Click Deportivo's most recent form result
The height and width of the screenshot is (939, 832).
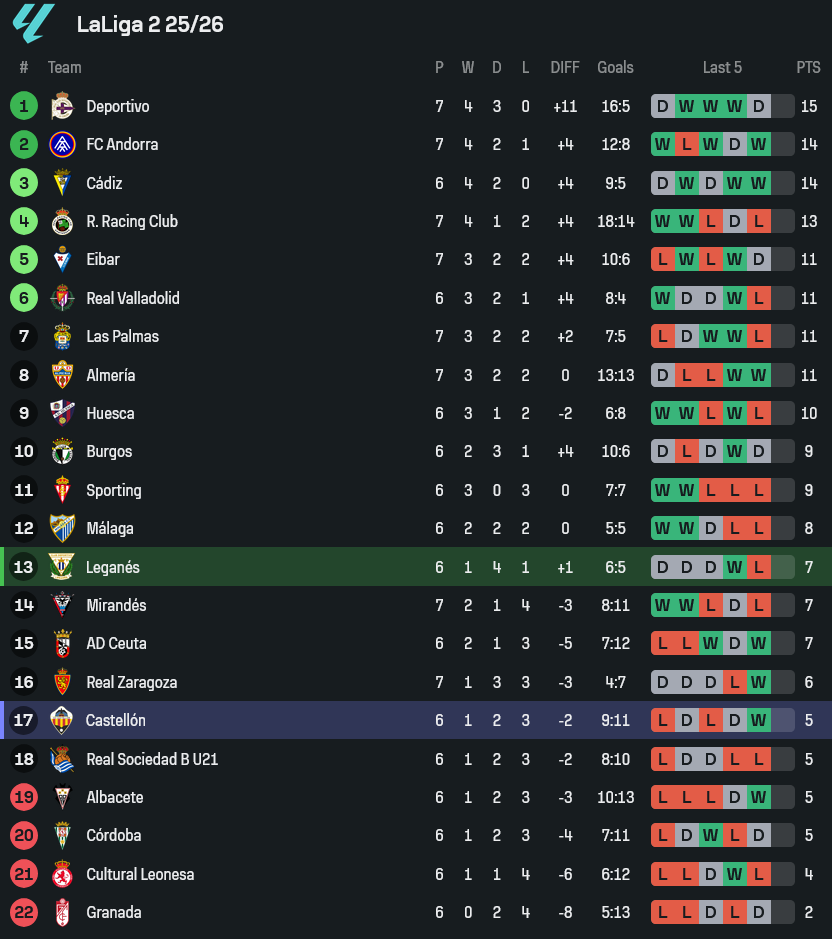pos(759,106)
